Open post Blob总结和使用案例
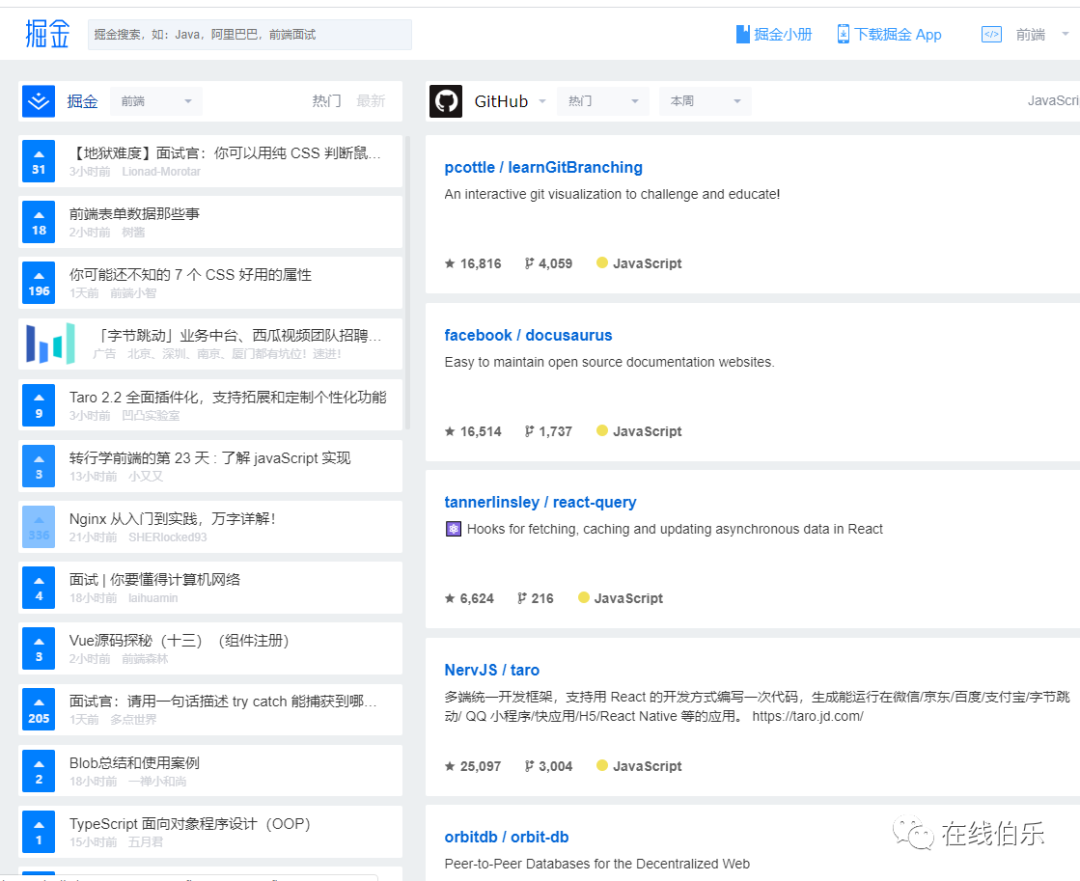Image resolution: width=1080 pixels, height=881 pixels. 134,763
